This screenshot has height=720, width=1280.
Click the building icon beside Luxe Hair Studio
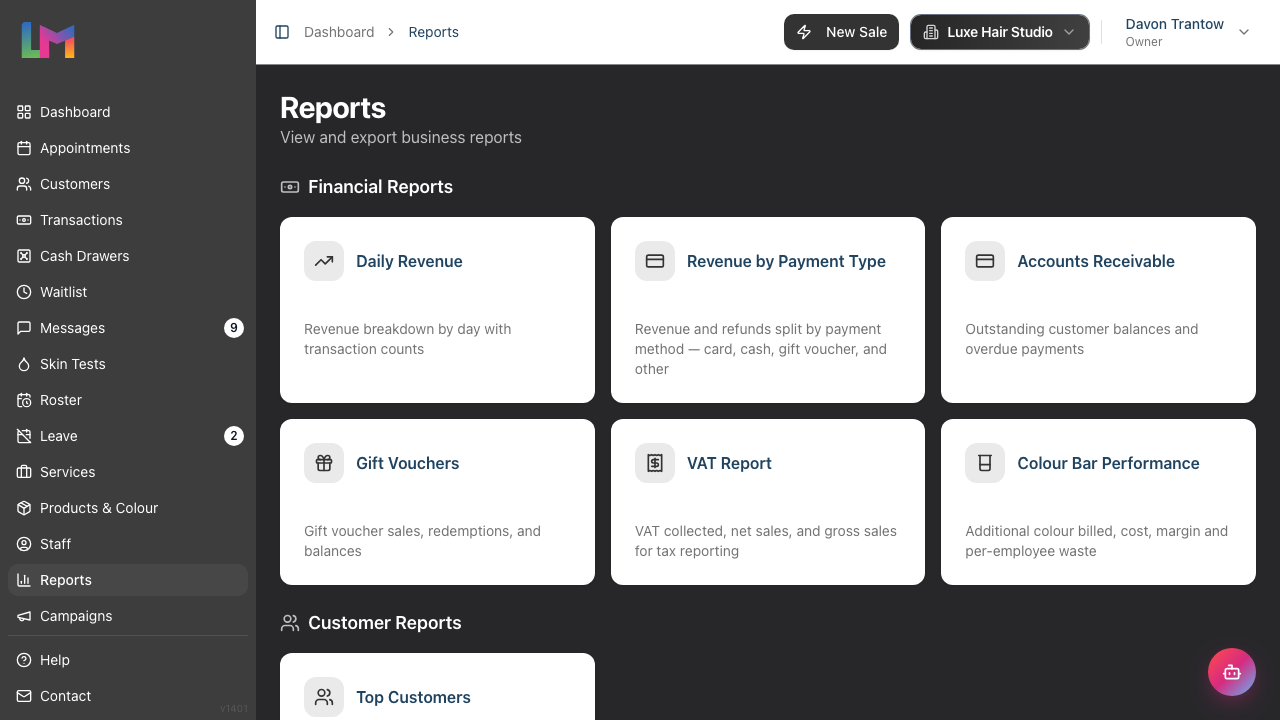tap(930, 32)
